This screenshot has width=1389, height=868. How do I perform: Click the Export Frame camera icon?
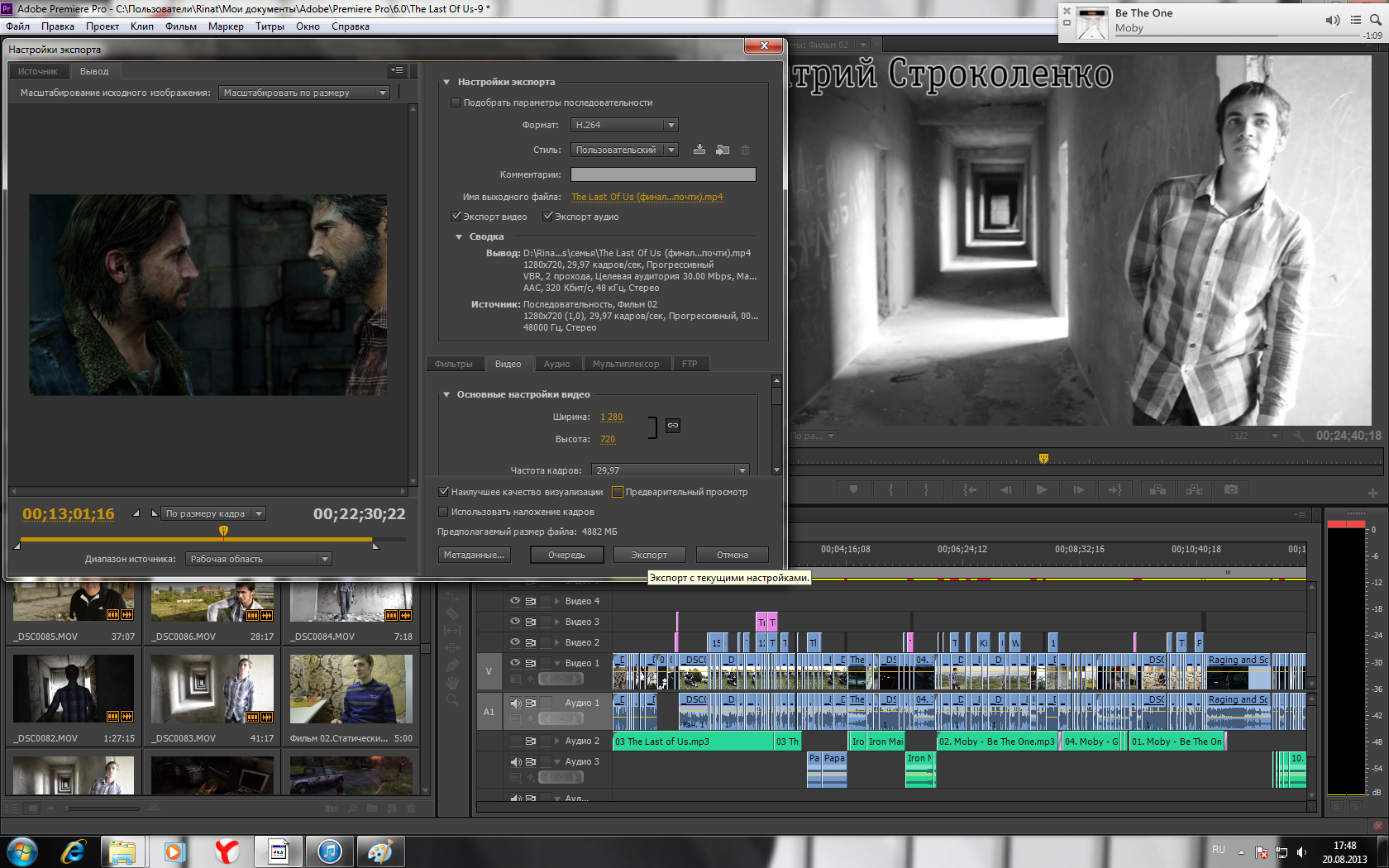click(1231, 489)
